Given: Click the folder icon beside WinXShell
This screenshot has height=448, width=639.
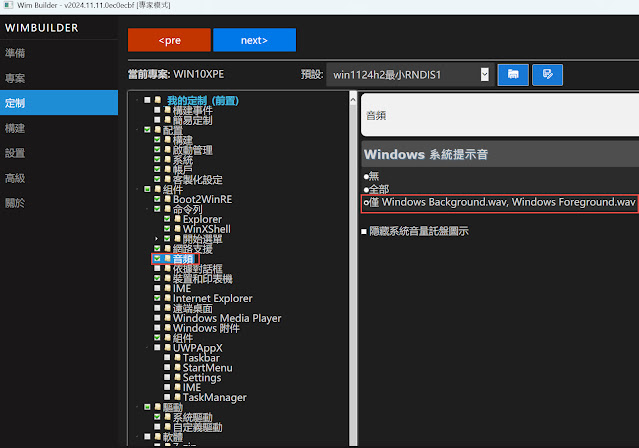Looking at the screenshot, I should 177,228.
